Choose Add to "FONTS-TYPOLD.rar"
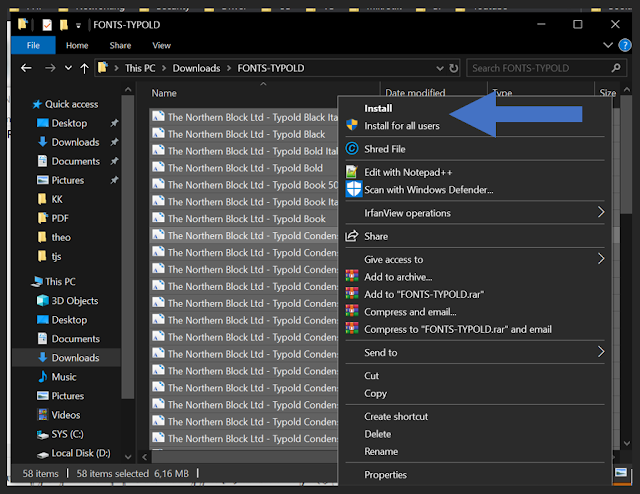 click(x=424, y=294)
